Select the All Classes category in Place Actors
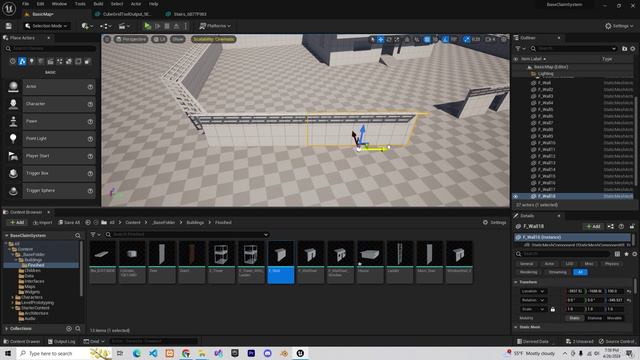 point(87,61)
